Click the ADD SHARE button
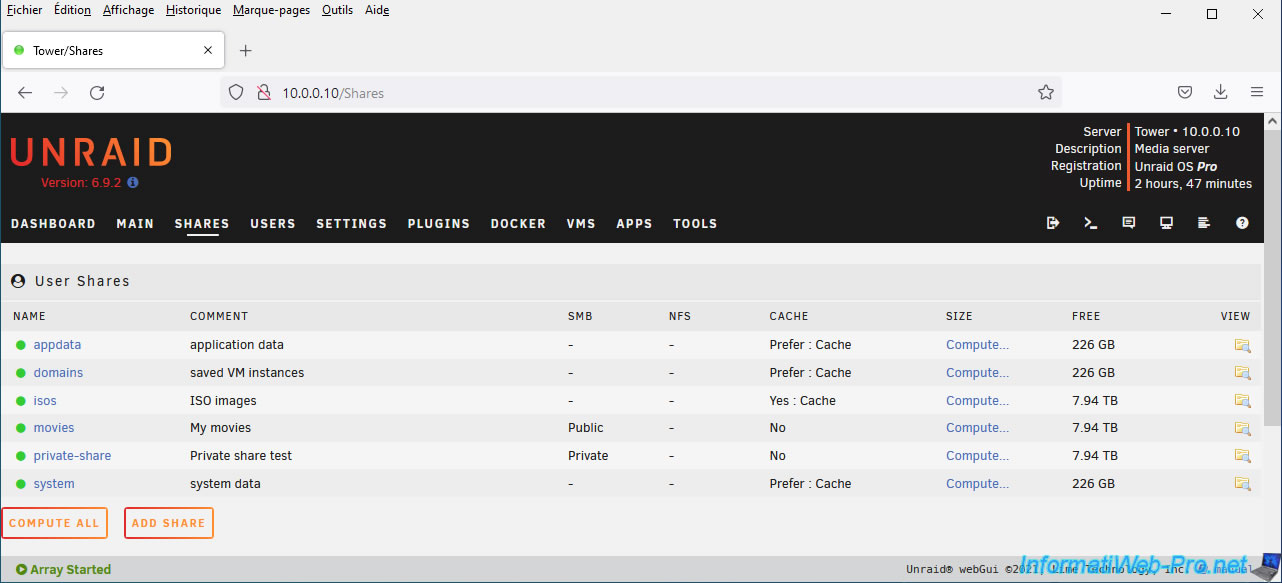This screenshot has width=1282, height=583. click(168, 523)
